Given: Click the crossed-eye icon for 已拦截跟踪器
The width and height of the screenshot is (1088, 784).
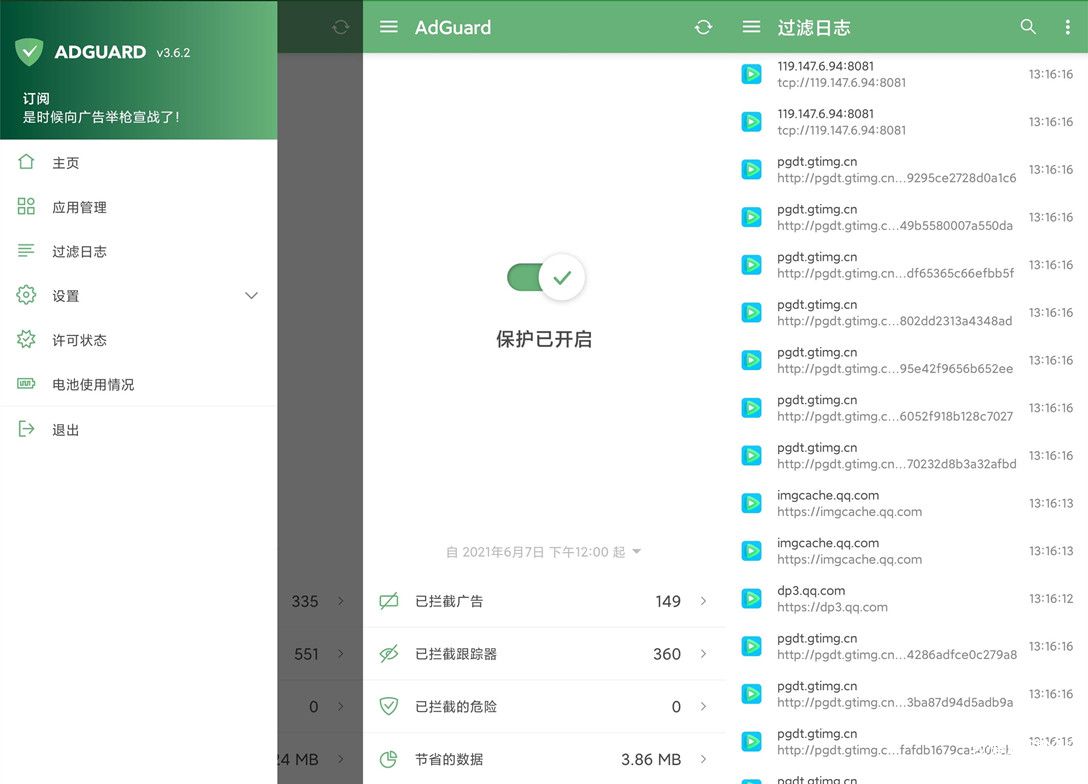Looking at the screenshot, I should [x=389, y=654].
